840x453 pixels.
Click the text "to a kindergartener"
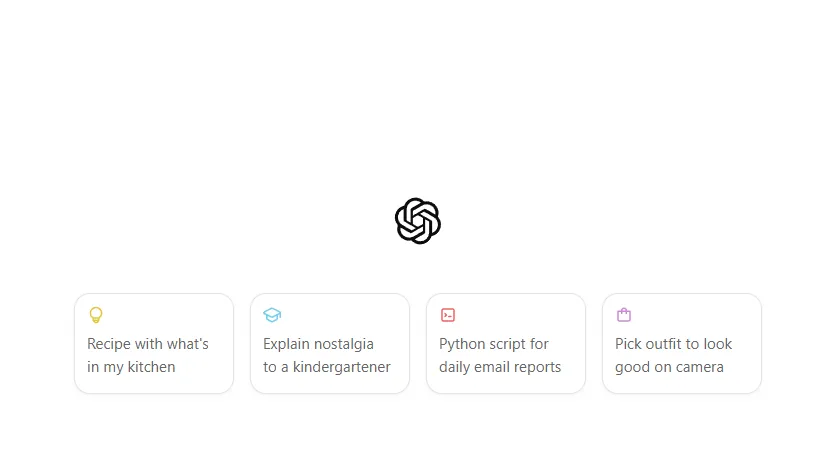[x=327, y=367]
